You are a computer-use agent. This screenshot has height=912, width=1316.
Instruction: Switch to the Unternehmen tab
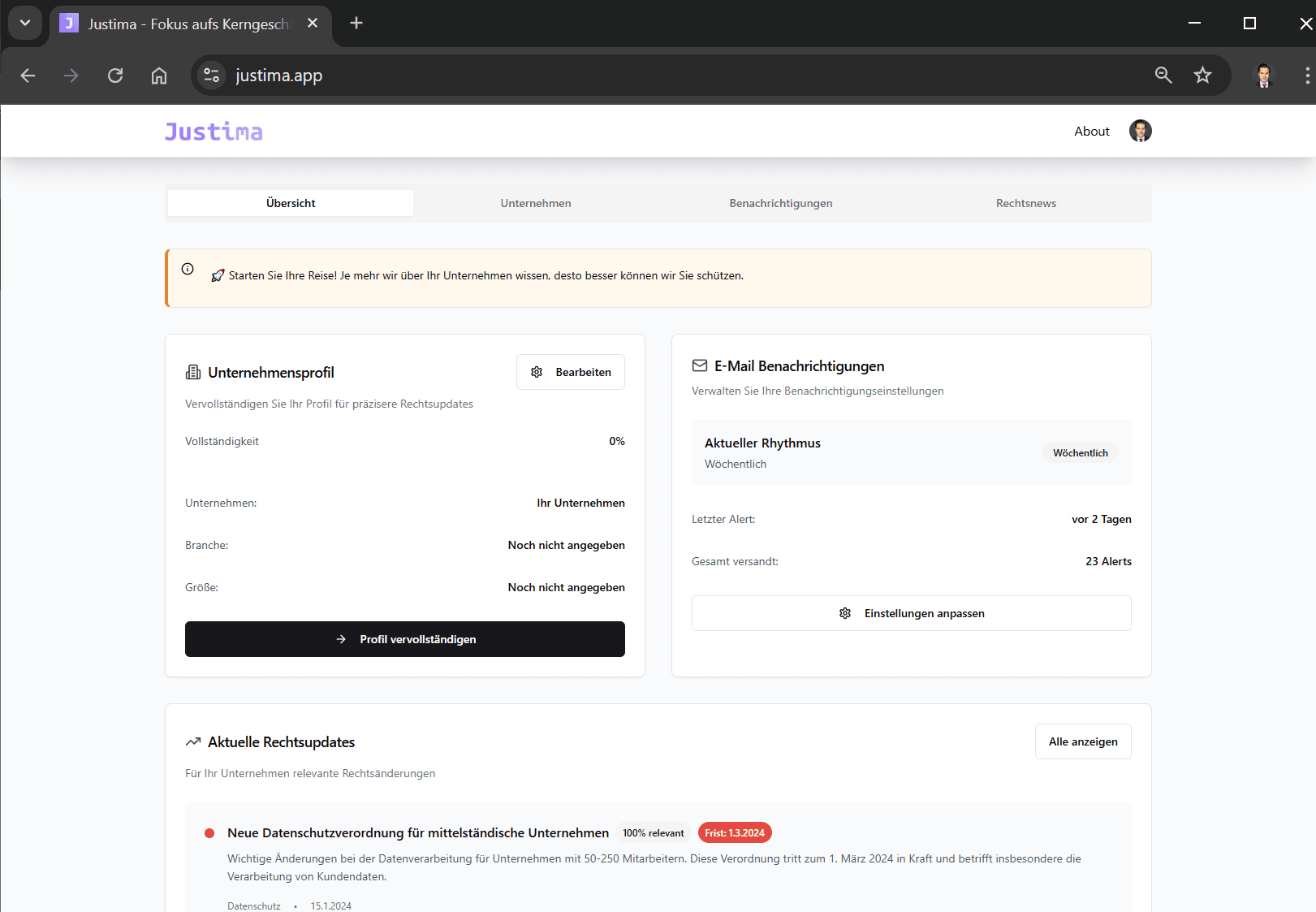point(536,203)
